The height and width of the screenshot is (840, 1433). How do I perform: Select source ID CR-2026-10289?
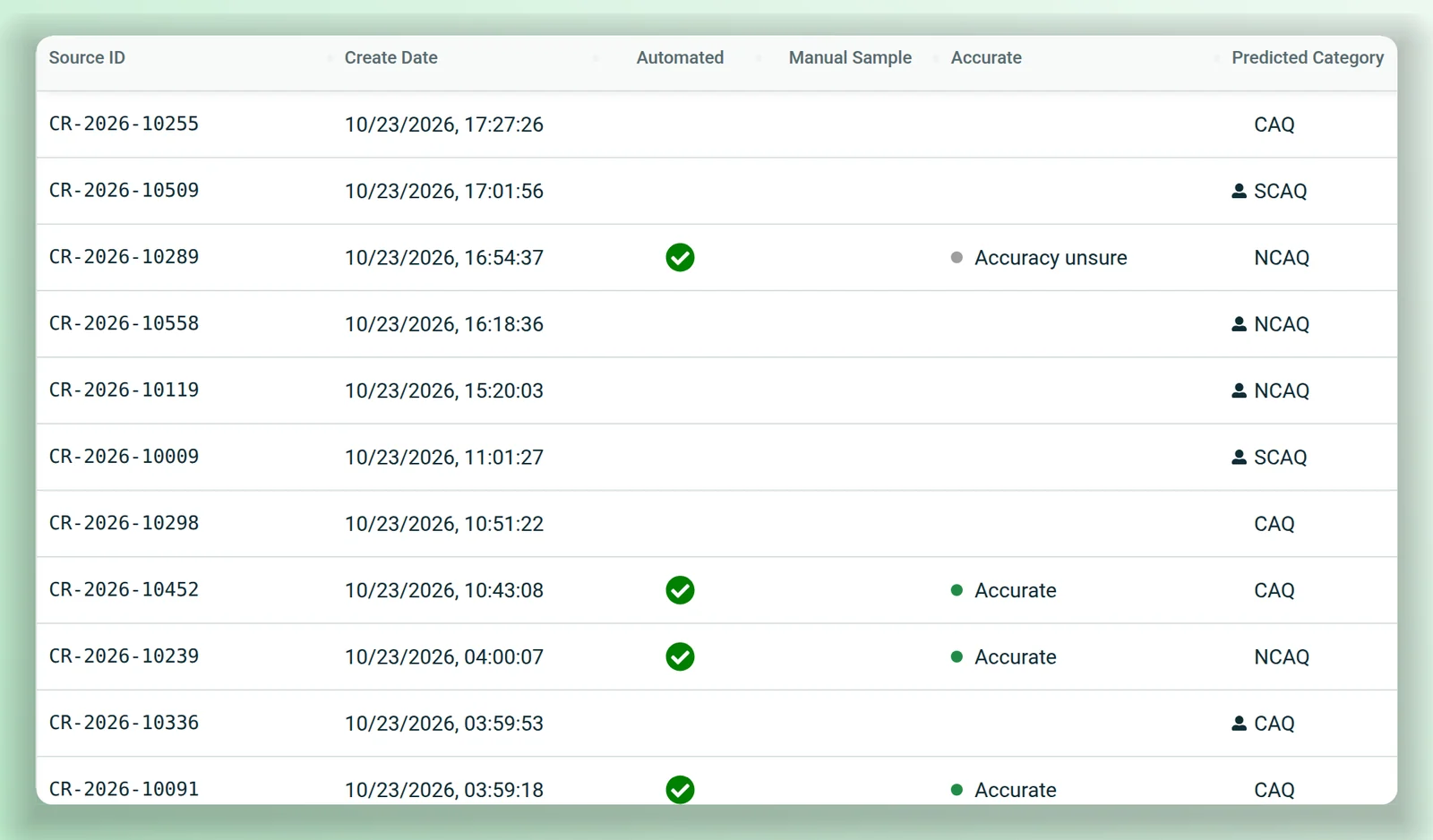[124, 257]
